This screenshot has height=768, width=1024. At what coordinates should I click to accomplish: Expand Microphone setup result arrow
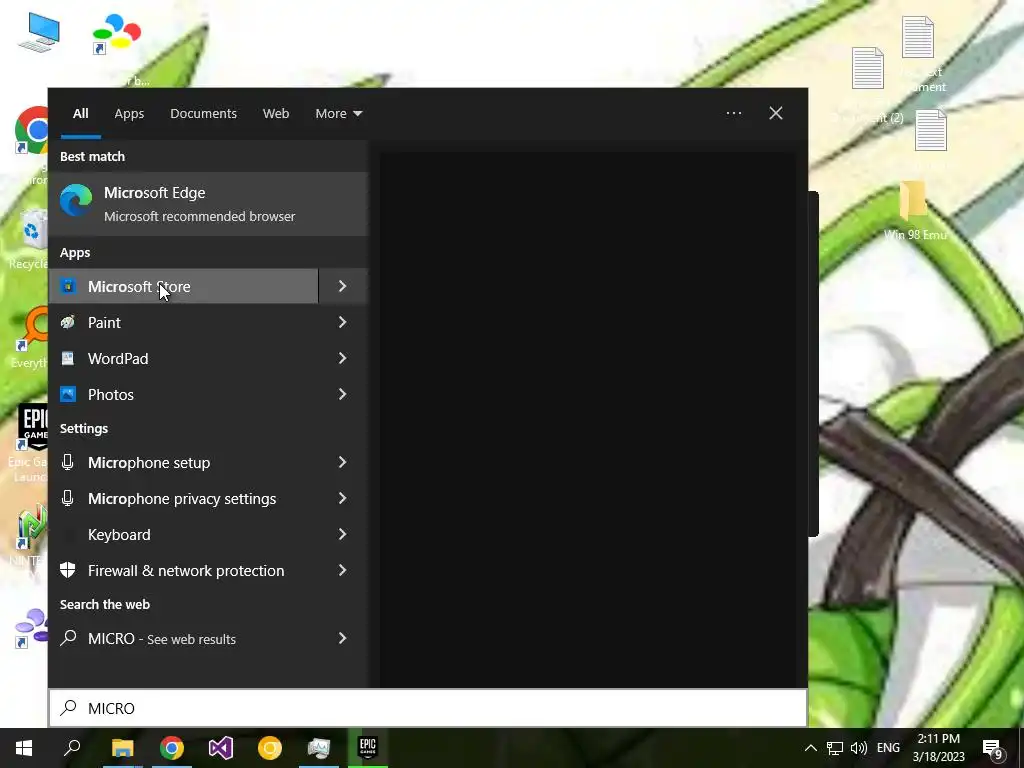(x=343, y=462)
